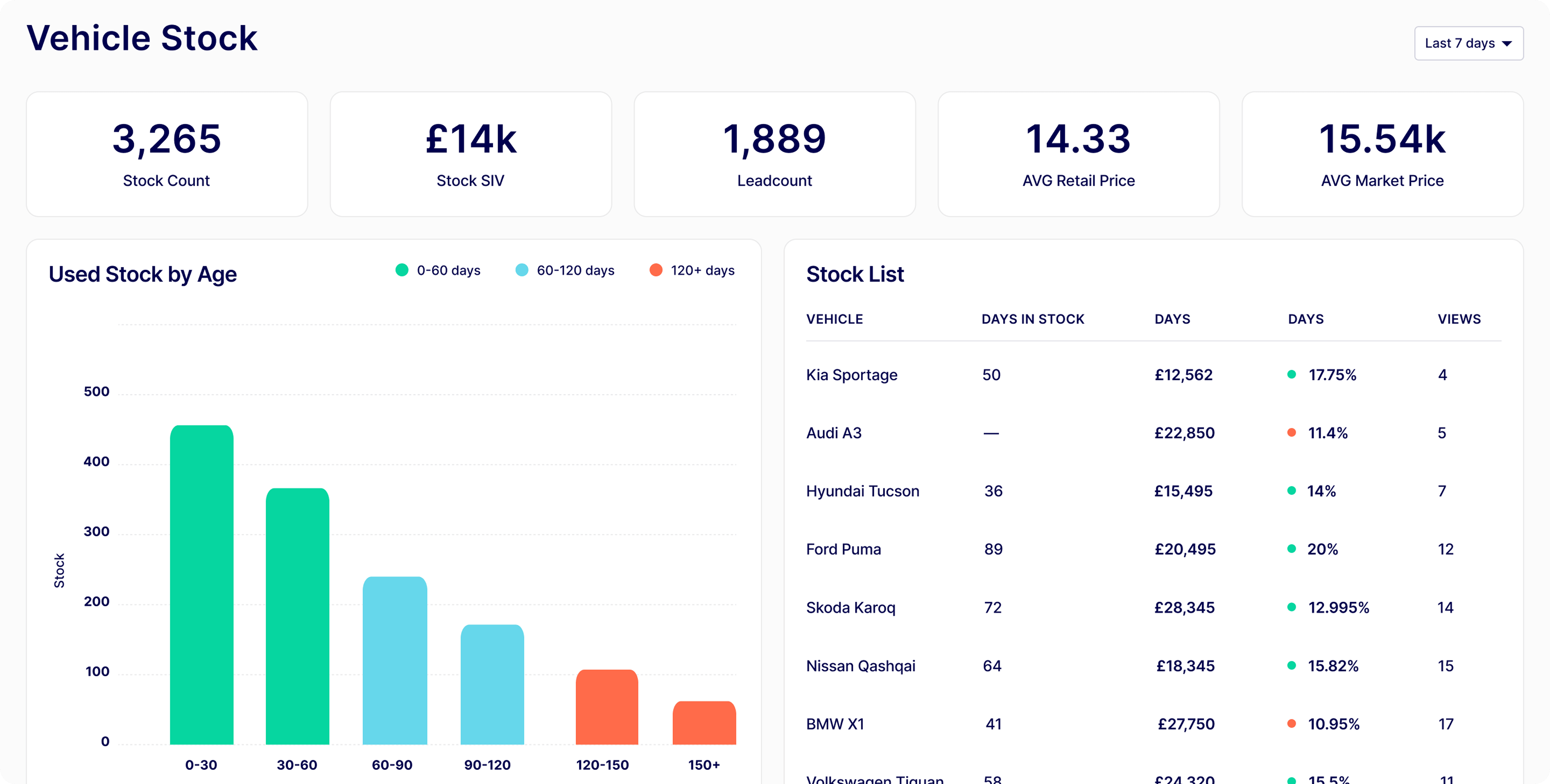
Task: Sort by DAYS IN STOCK column header
Action: 1033,319
